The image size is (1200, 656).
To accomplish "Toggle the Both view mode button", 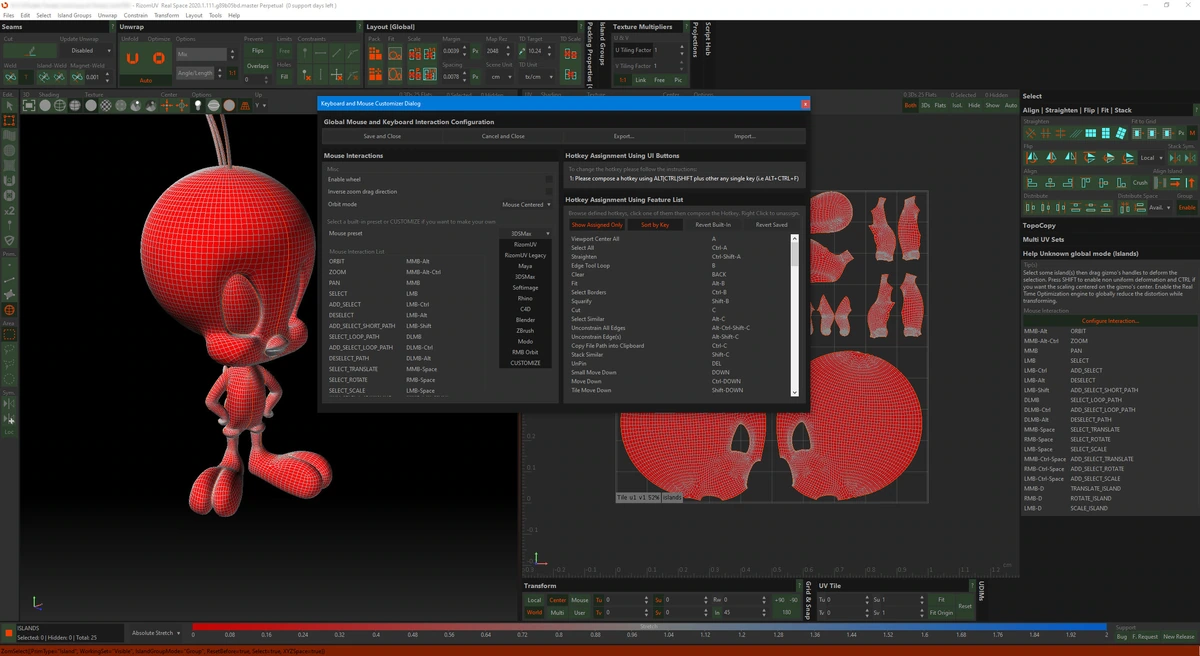I will (910, 105).
